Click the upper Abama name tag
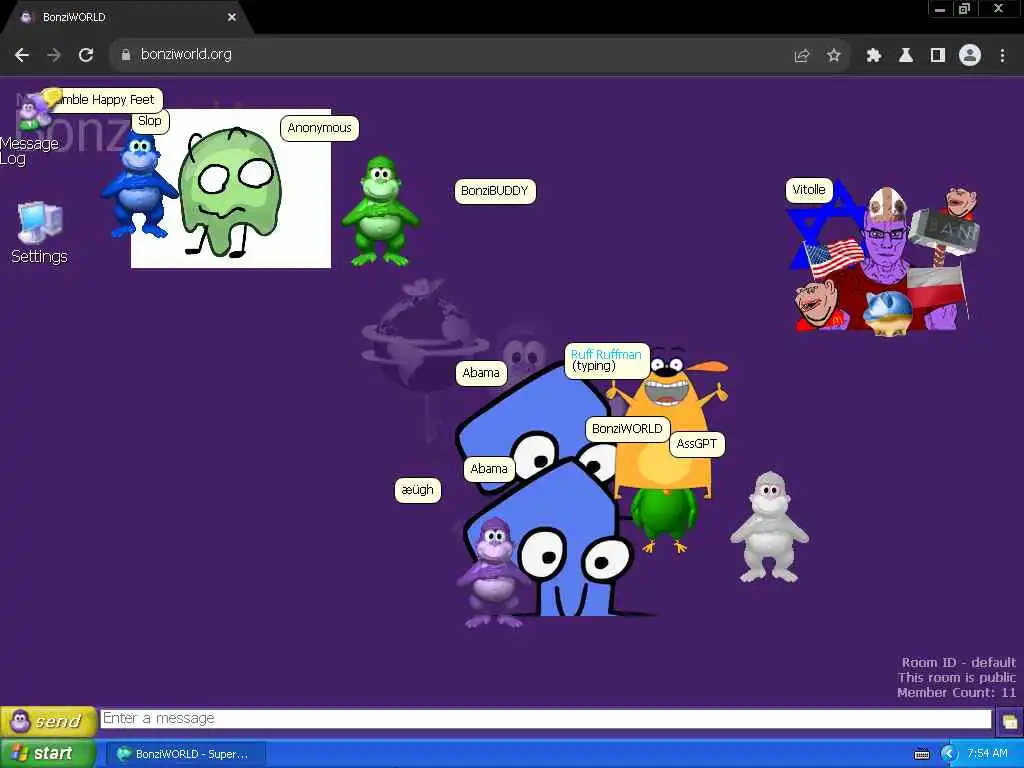 coord(481,373)
